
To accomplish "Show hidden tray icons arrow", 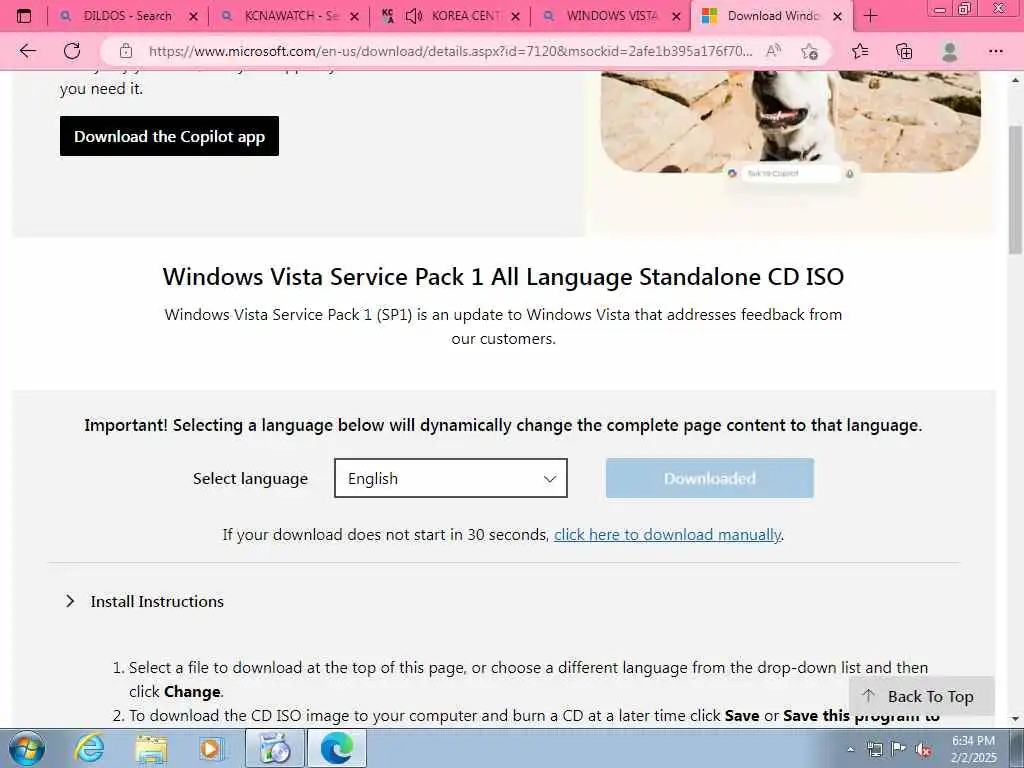I will pyautogui.click(x=850, y=749).
